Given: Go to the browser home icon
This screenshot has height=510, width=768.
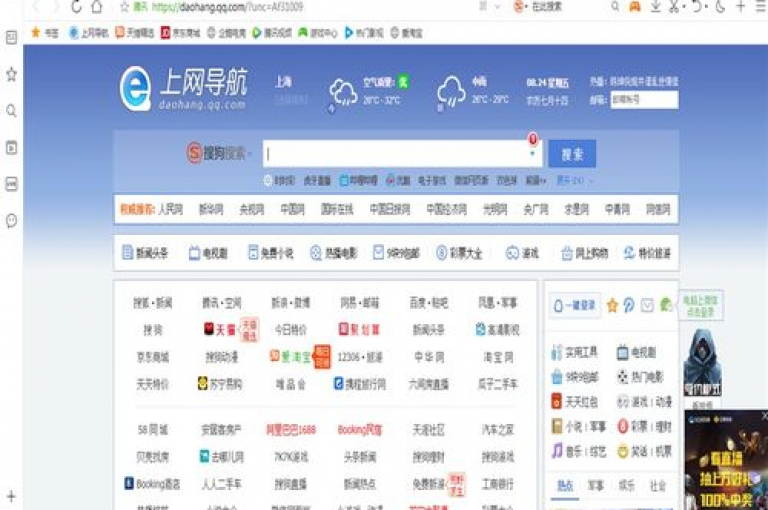Looking at the screenshot, I should [97, 7].
